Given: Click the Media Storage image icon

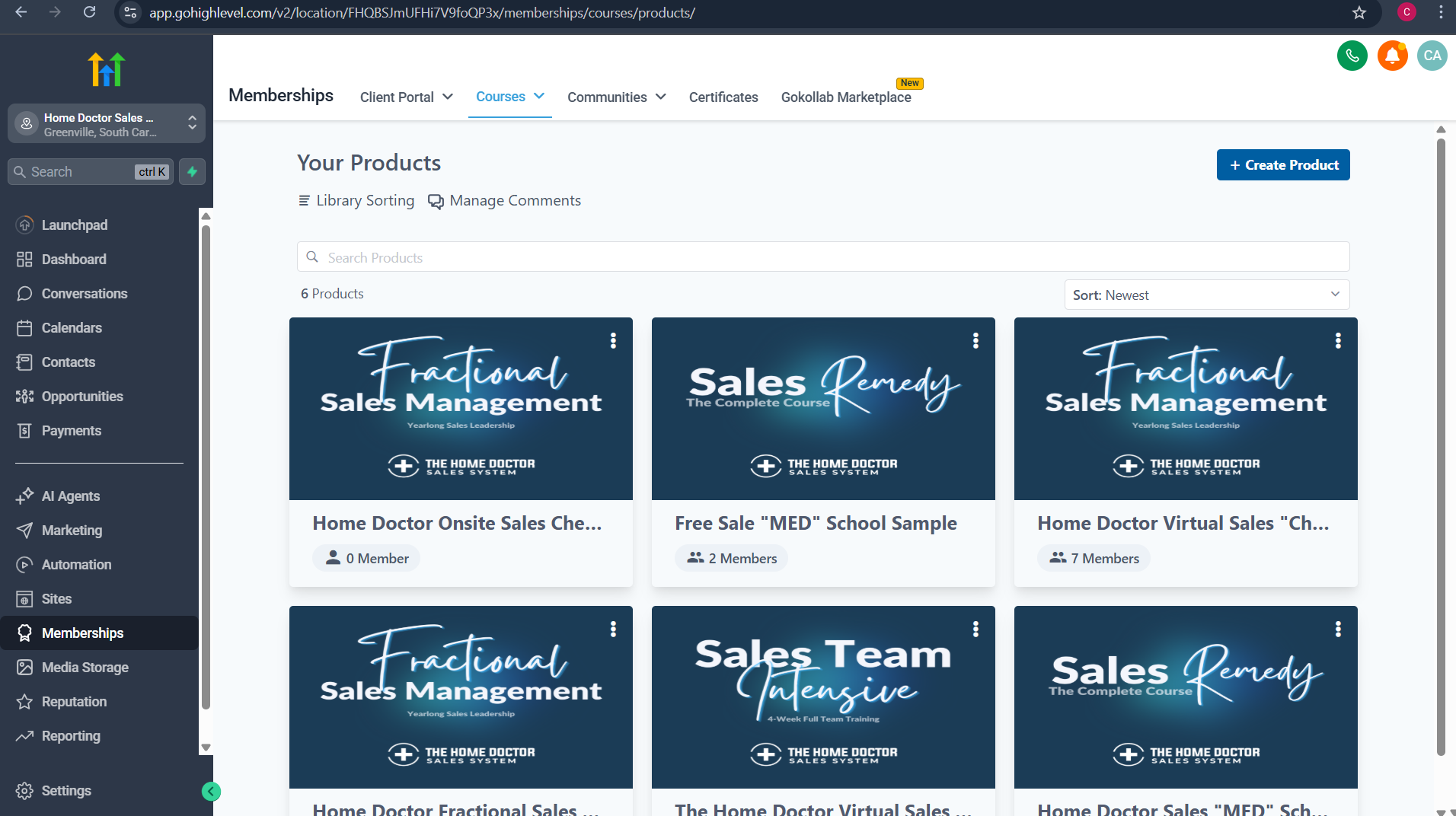Looking at the screenshot, I should 25,668.
